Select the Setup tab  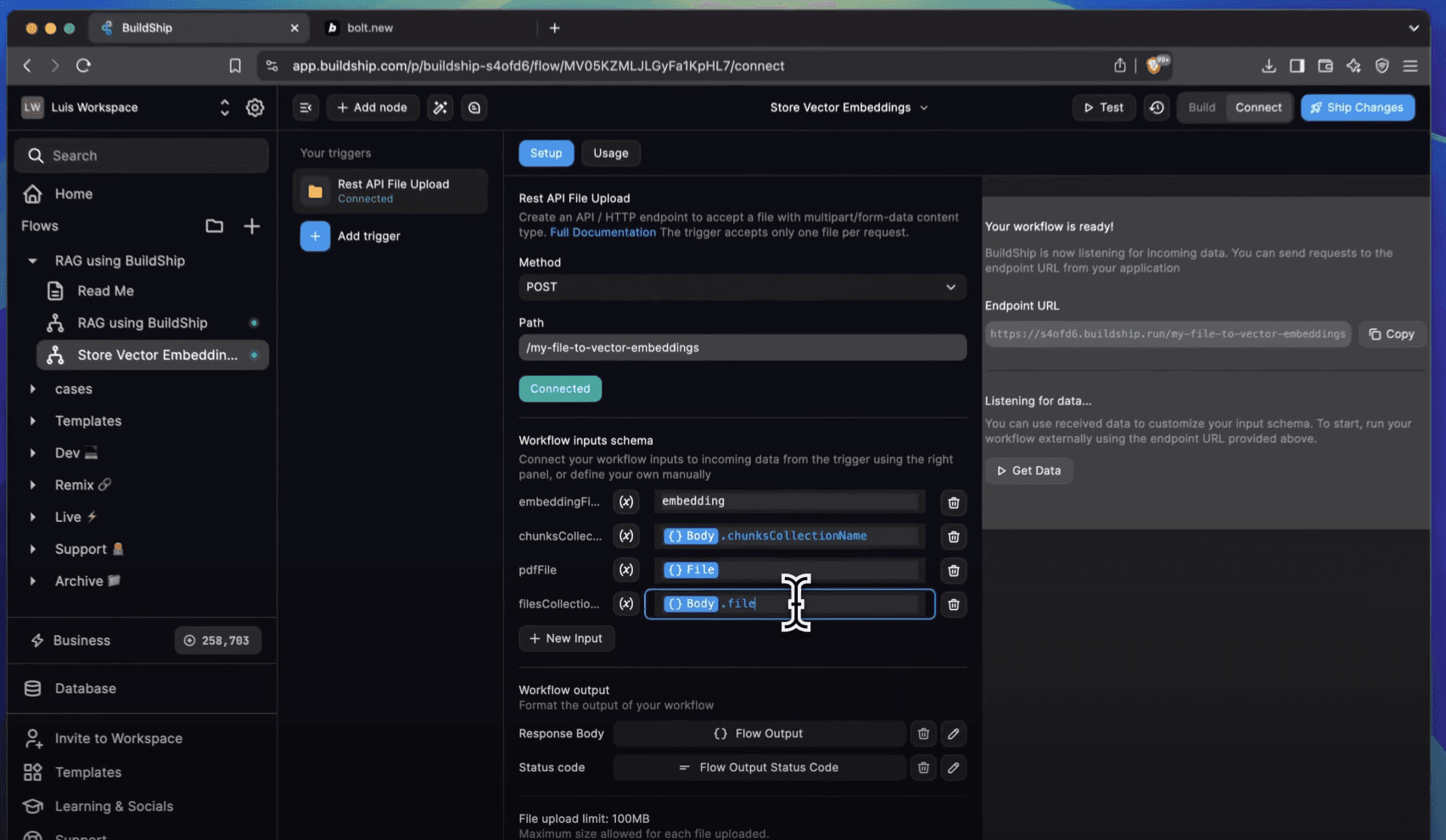pos(546,154)
